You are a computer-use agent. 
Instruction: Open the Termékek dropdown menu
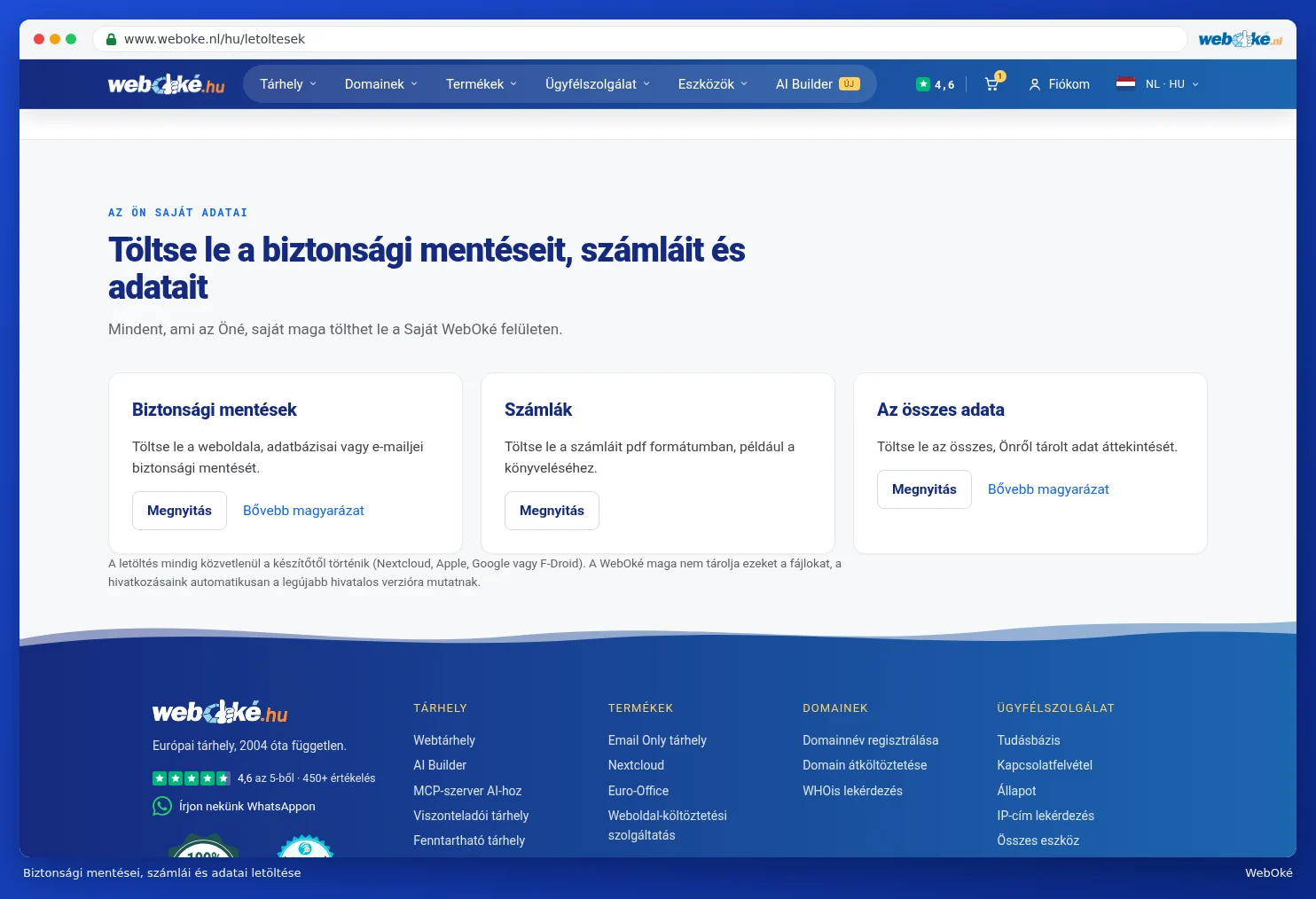[482, 84]
